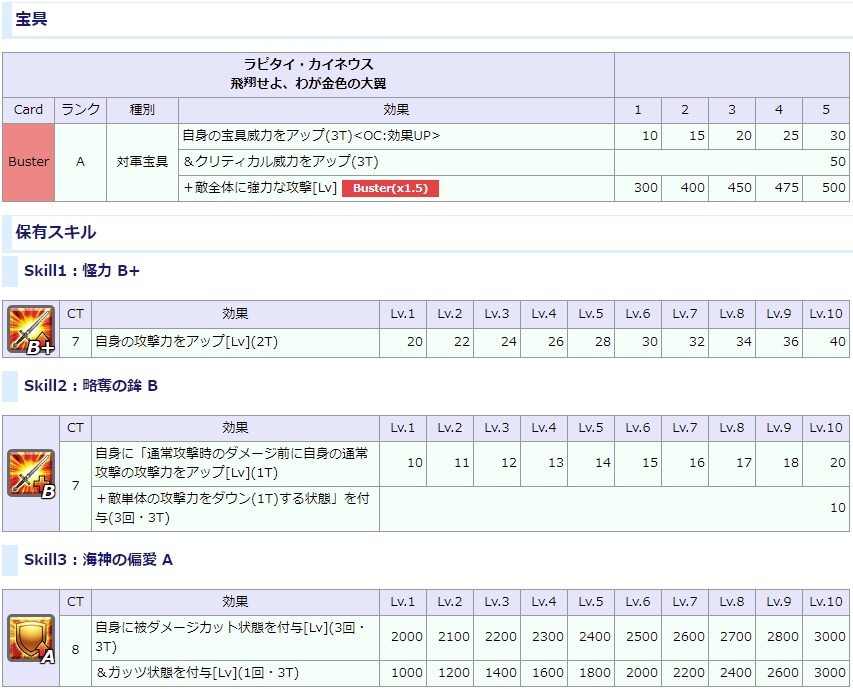Click the Skill2 通常攻撃時のダメージ前 effect text
Screen dimensions: 853x689
[232, 463]
